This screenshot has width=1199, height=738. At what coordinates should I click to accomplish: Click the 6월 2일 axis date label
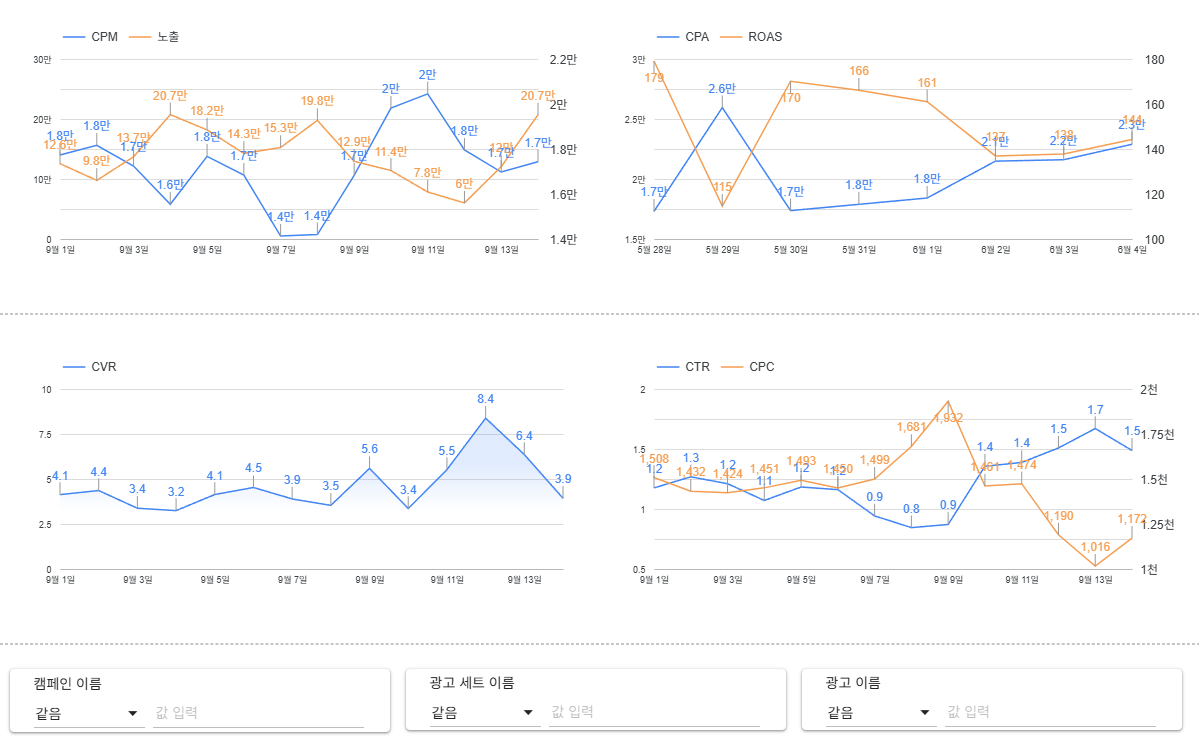996,250
